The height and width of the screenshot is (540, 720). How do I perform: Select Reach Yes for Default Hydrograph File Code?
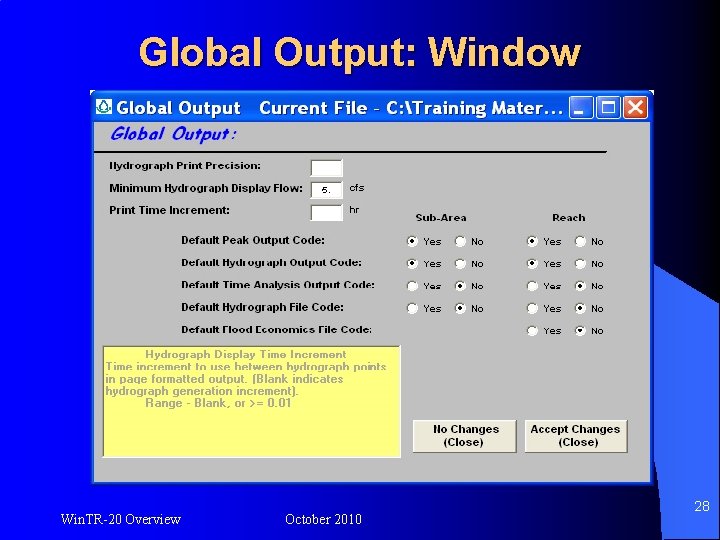(532, 309)
